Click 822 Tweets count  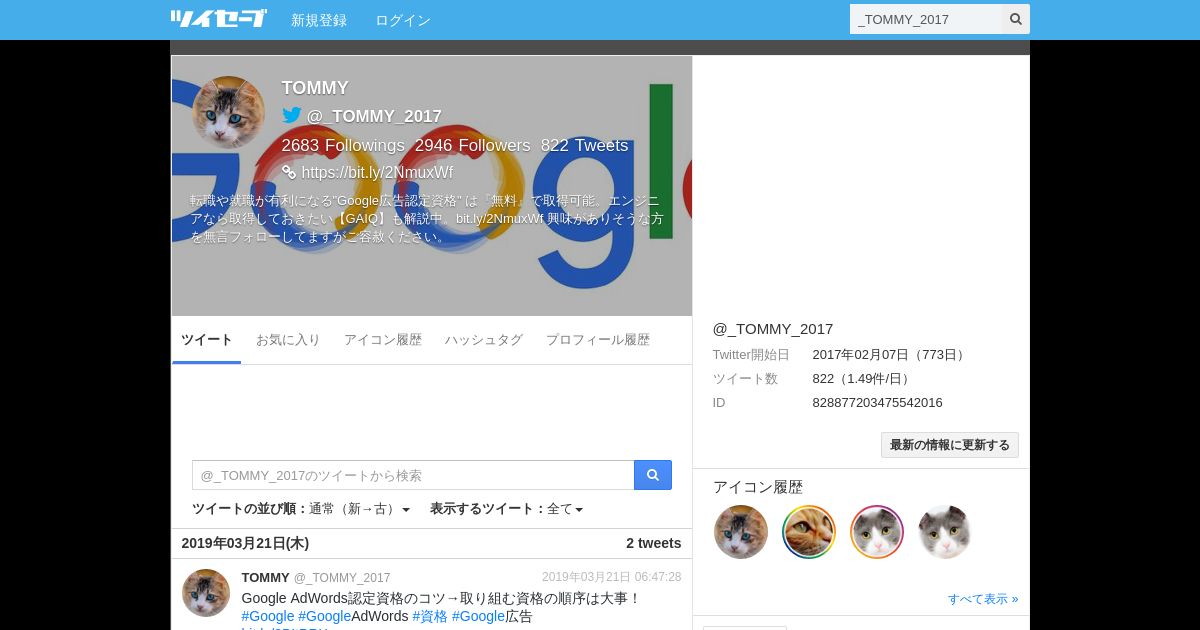(x=584, y=145)
